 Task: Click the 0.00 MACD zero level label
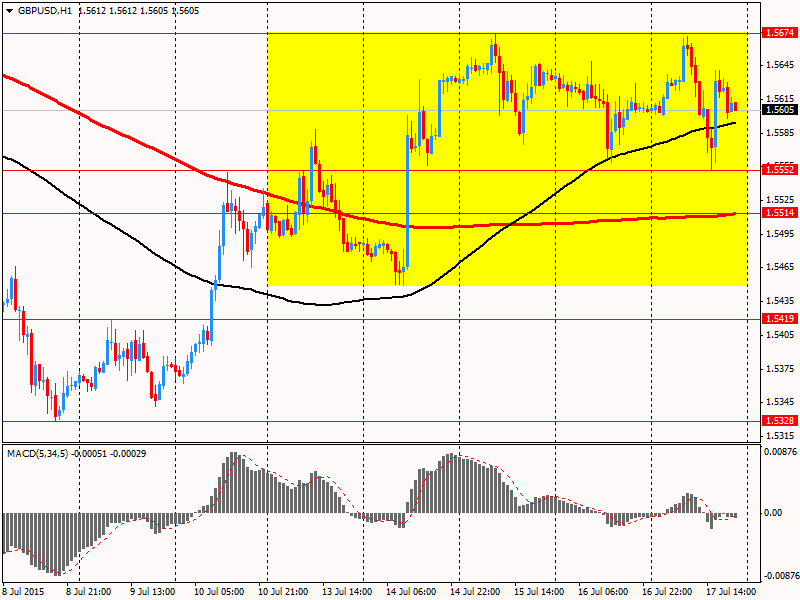[x=774, y=513]
